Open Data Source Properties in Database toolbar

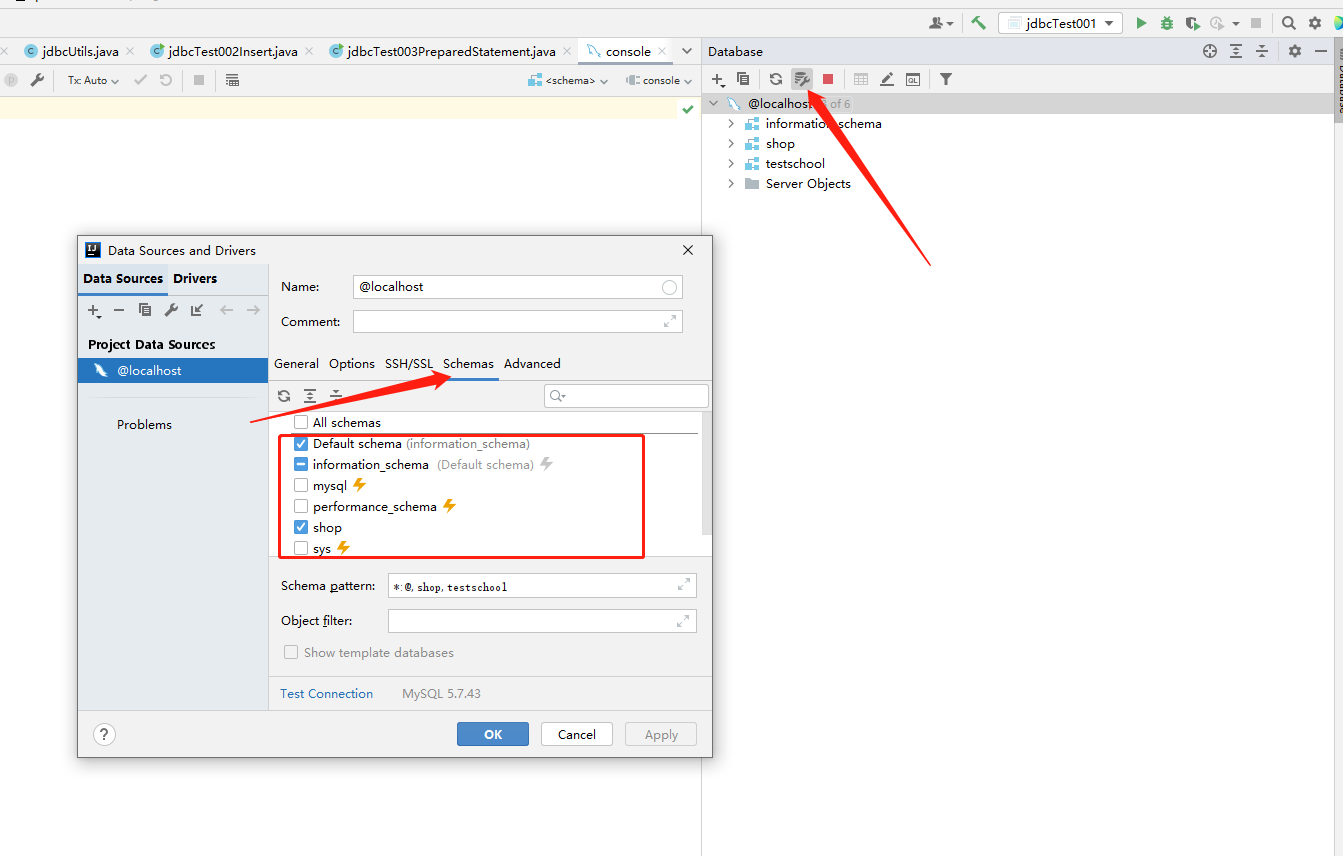click(x=801, y=79)
